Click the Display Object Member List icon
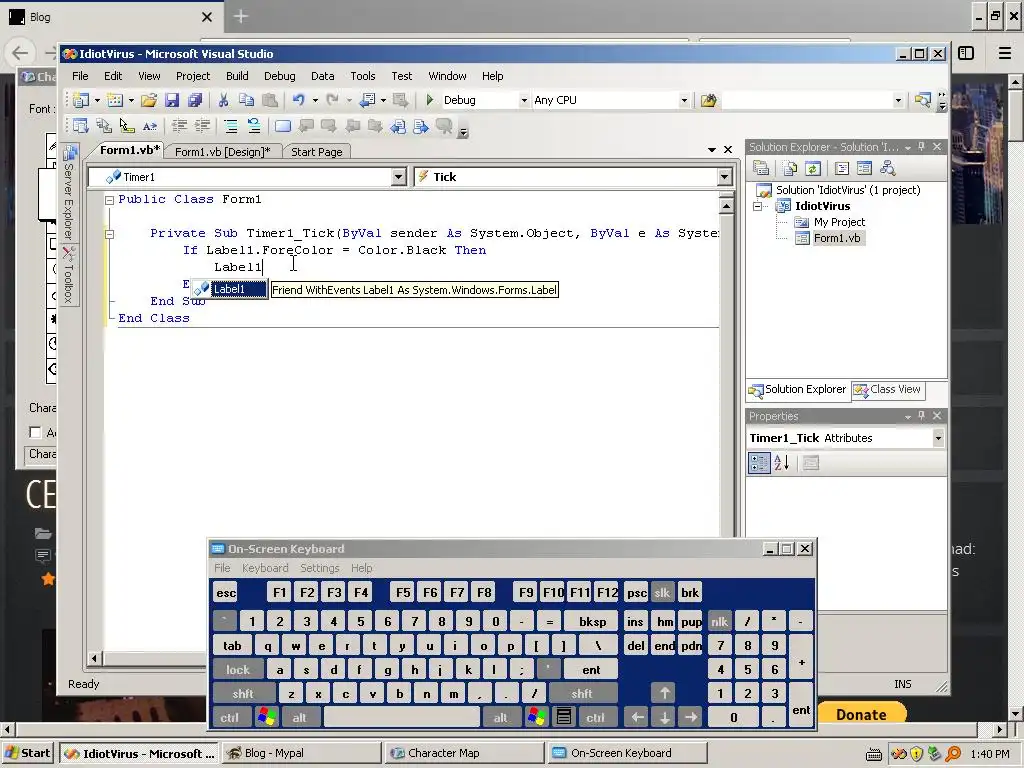This screenshot has width=1024, height=768. click(x=80, y=126)
